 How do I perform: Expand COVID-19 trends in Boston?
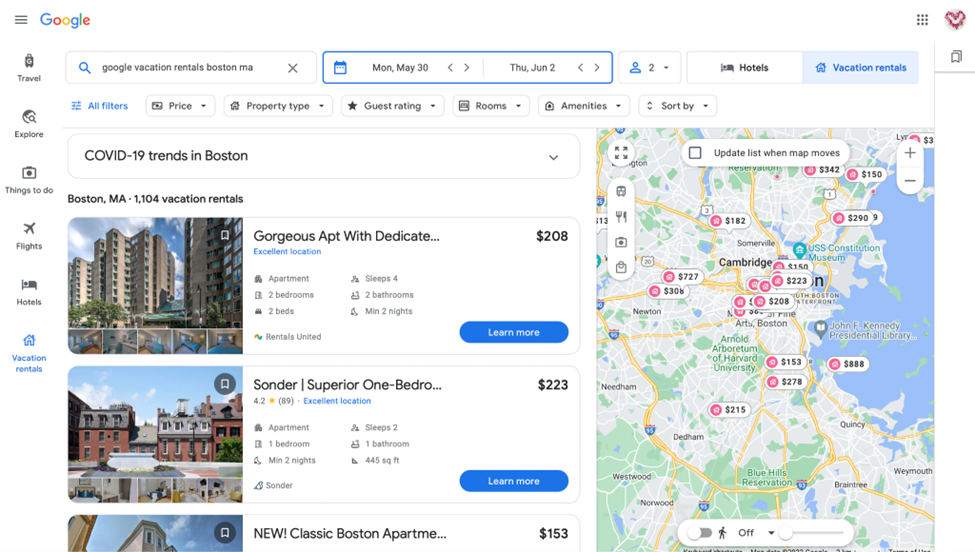[323, 156]
